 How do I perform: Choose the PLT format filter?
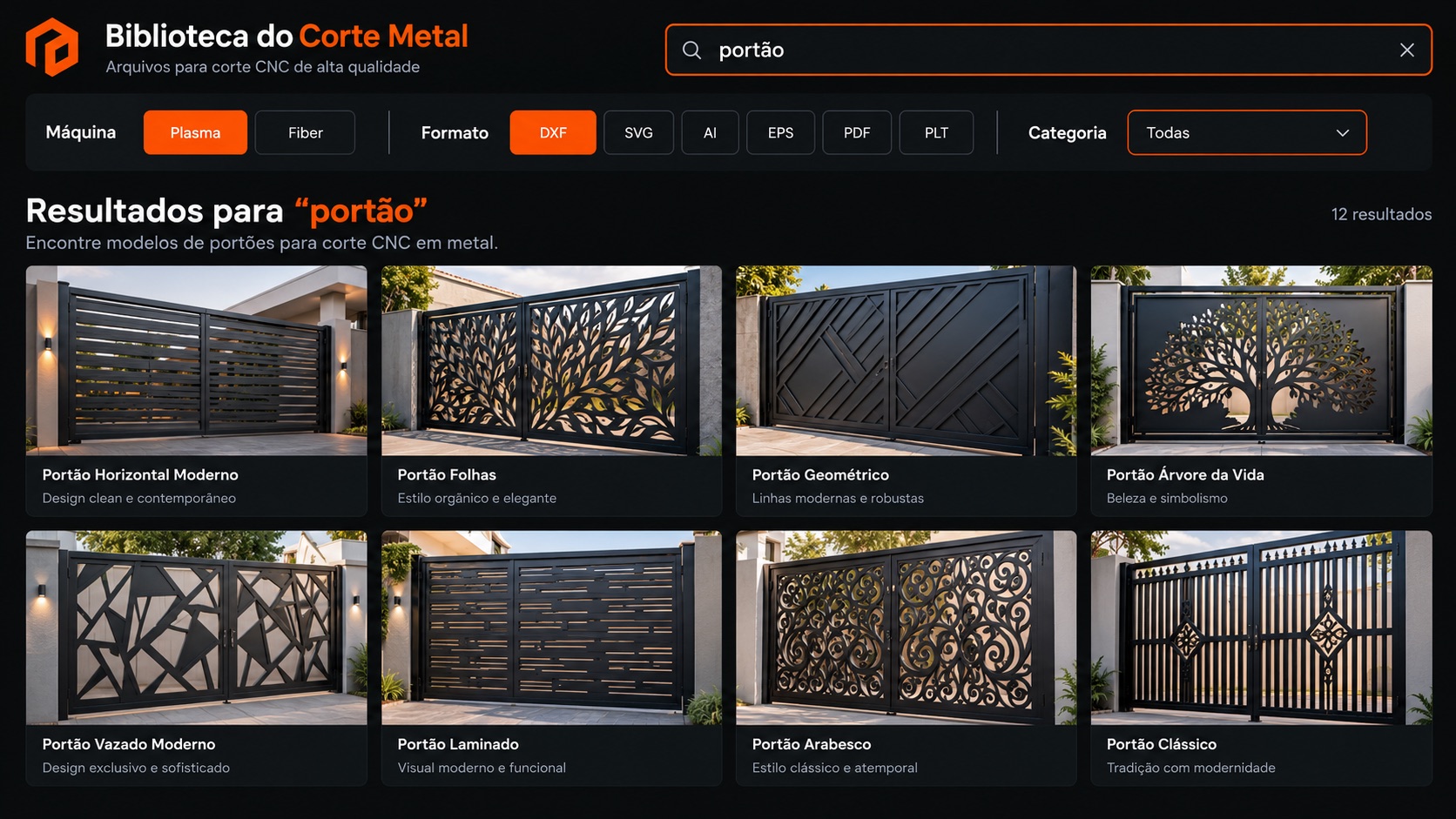click(x=936, y=132)
